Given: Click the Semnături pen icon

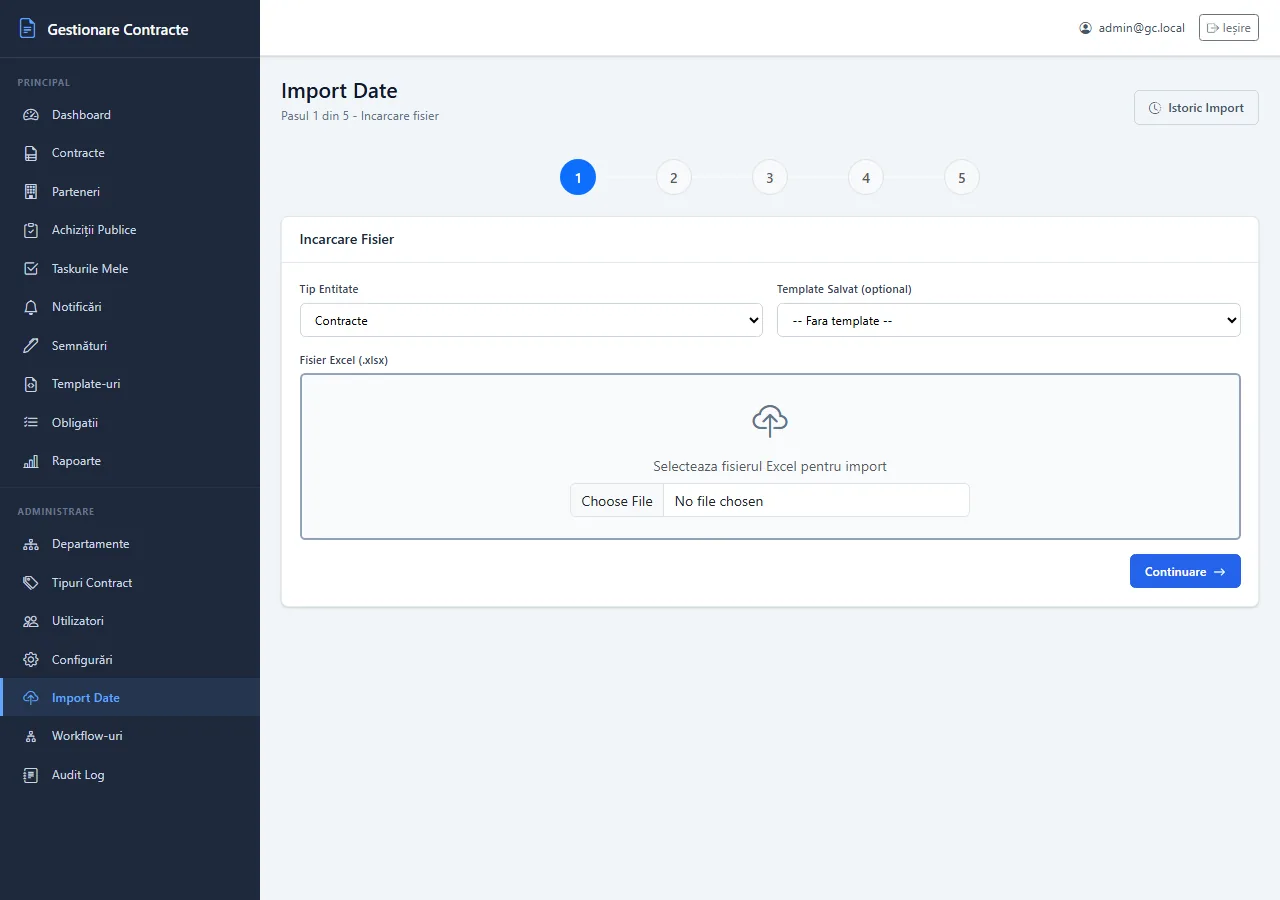Looking at the screenshot, I should tap(31, 346).
